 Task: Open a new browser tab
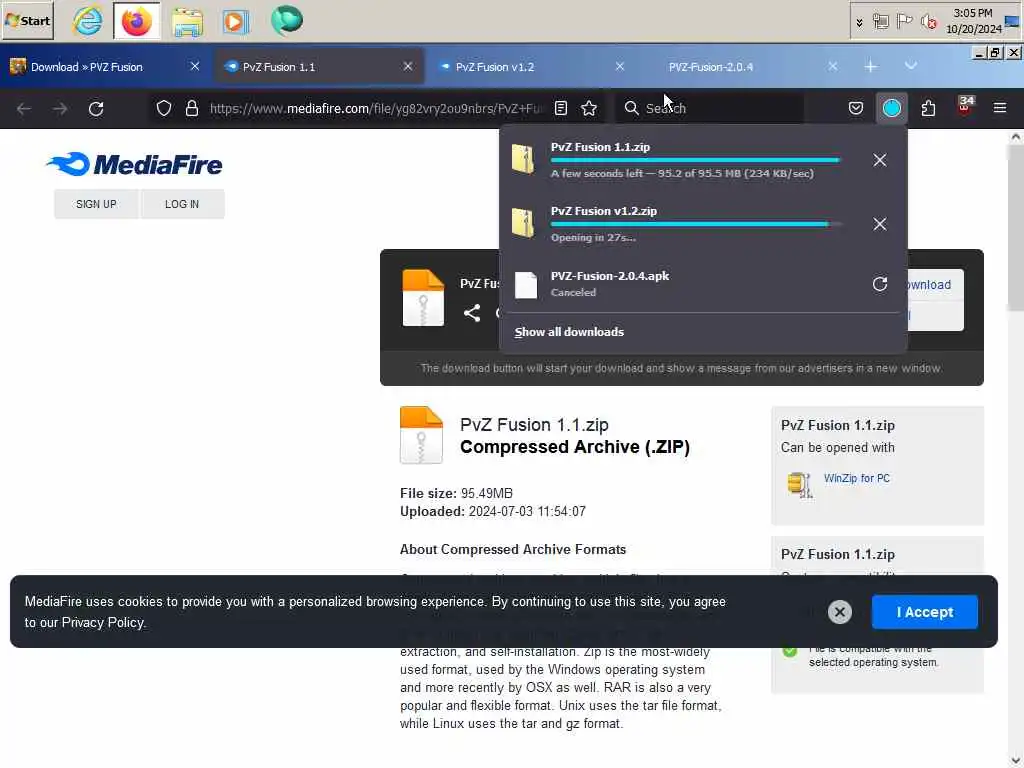point(871,67)
